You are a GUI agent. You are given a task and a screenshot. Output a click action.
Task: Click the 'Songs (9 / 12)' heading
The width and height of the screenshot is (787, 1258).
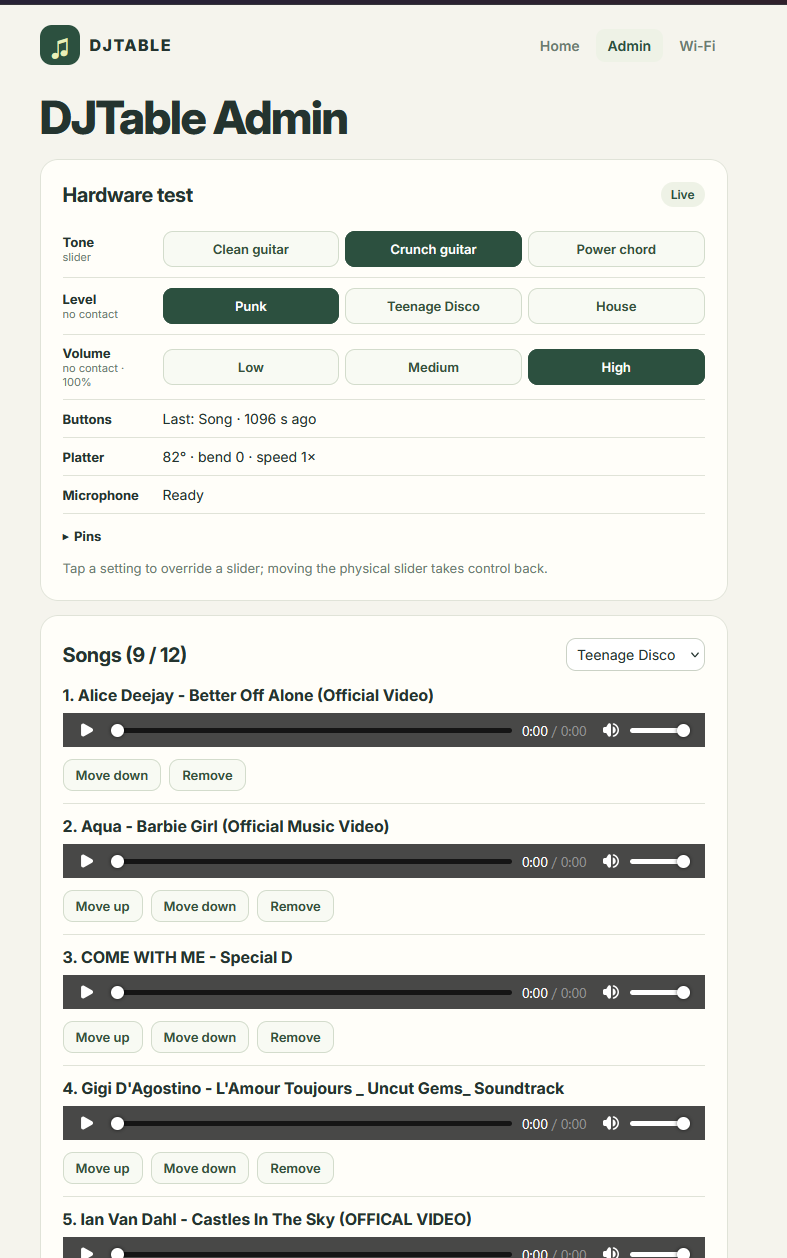pos(125,655)
